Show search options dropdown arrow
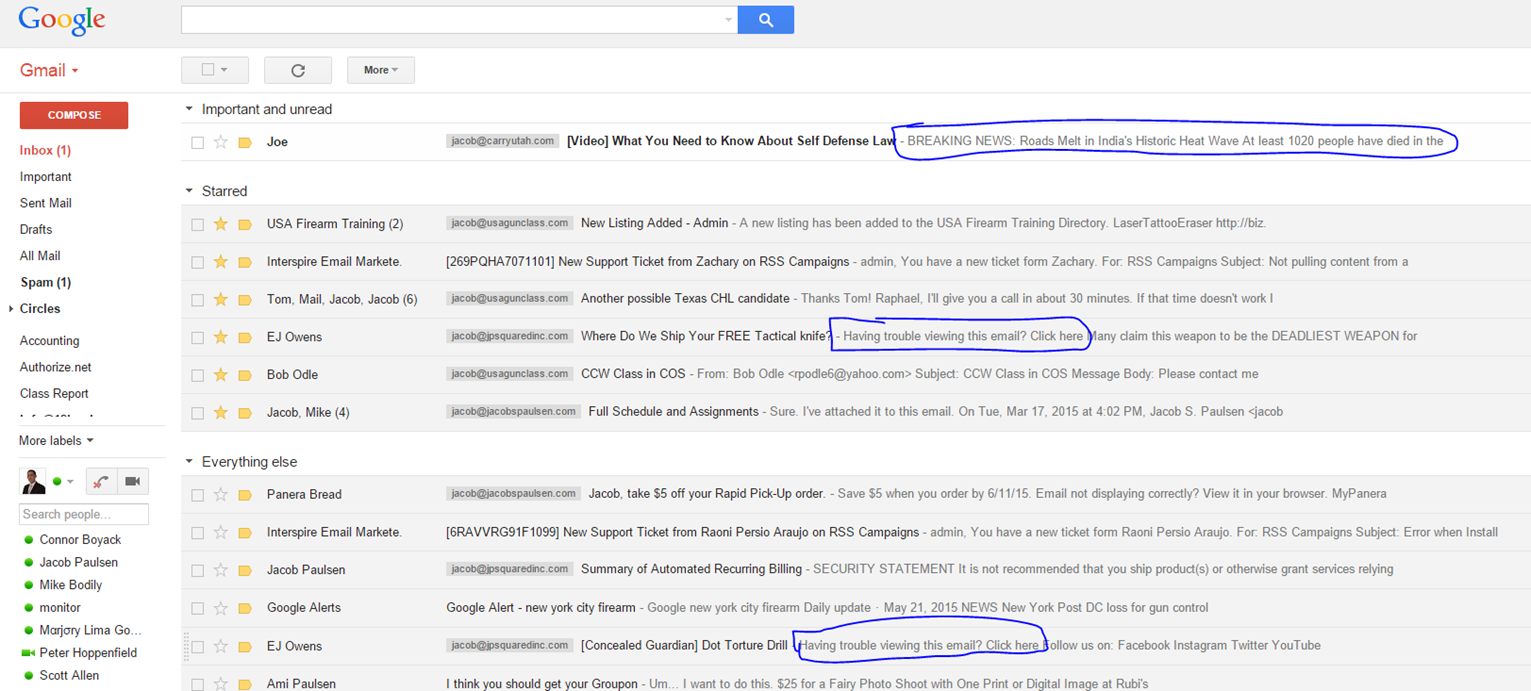Viewport: 1531px width, 691px height. pyautogui.click(x=728, y=20)
